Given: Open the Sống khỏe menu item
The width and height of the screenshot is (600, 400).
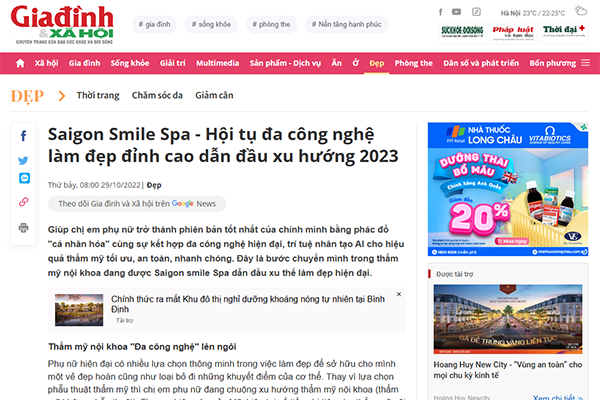Looking at the screenshot, I should 130,63.
